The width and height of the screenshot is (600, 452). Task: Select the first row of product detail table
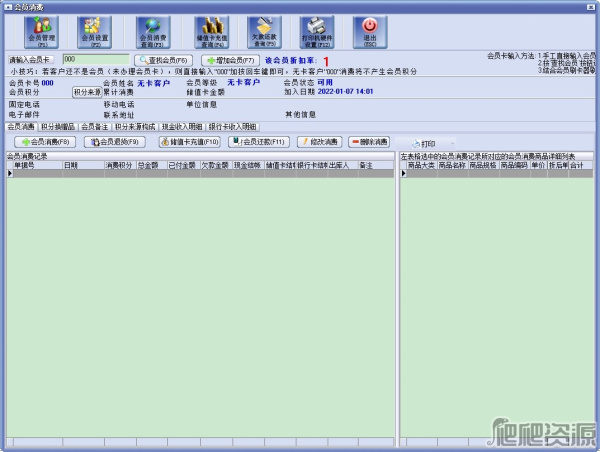[x=496, y=173]
